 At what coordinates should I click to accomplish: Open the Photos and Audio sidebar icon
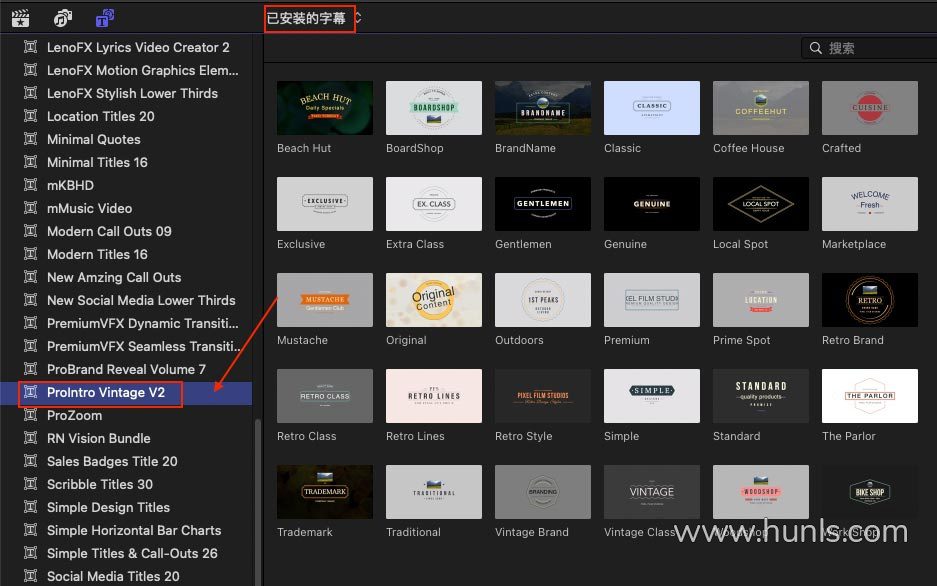(63, 18)
